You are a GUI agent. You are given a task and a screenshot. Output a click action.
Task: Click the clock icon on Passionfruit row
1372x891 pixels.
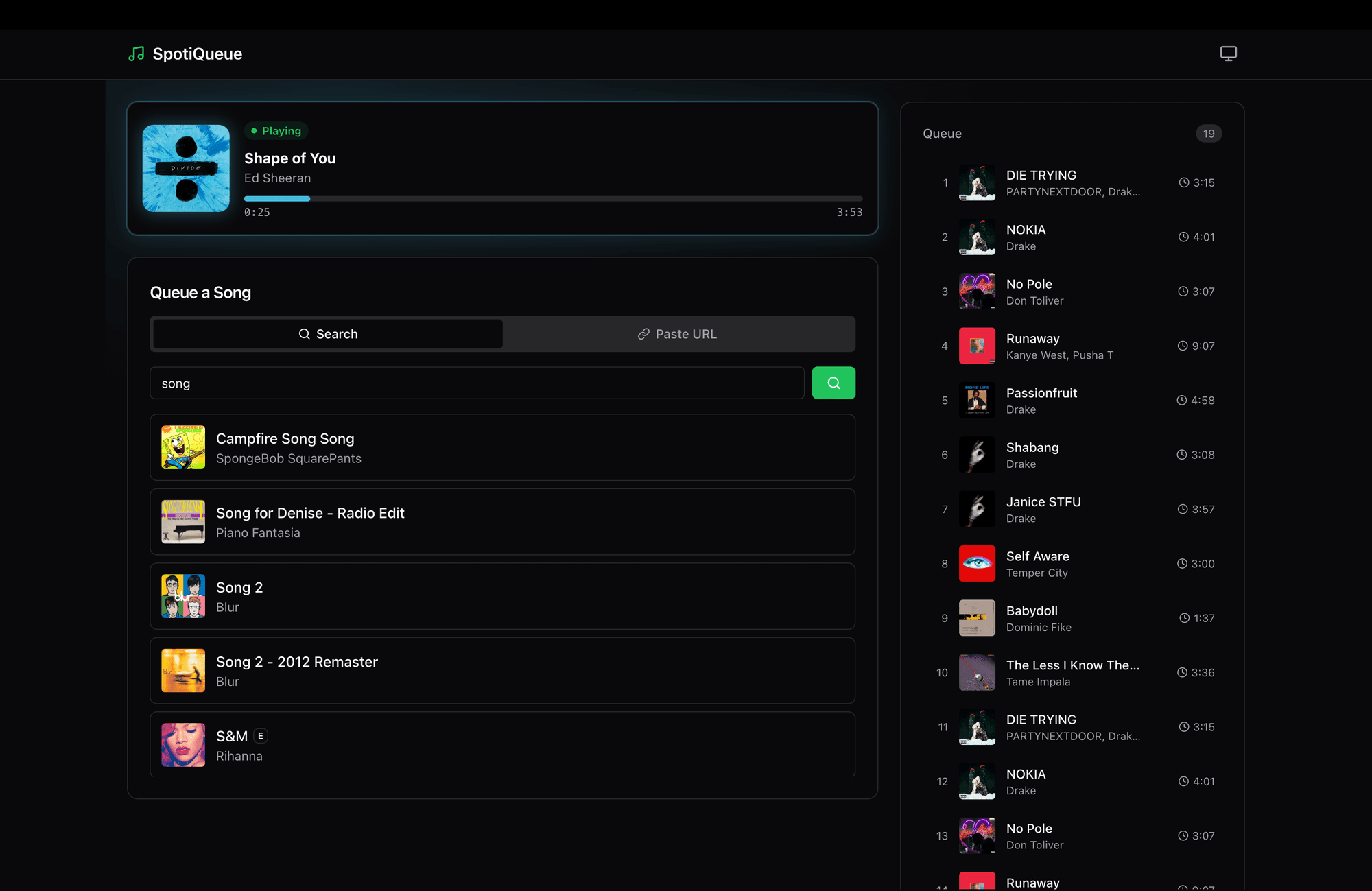point(1181,400)
